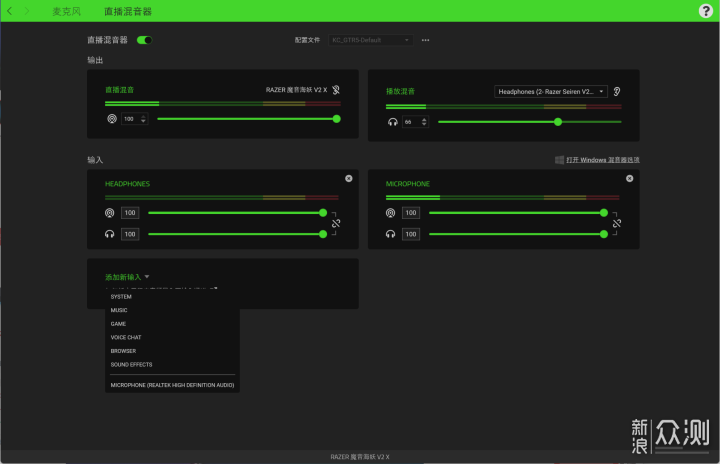Screen dimensions: 720x464
Task: Open the profile three-dots menu
Action: [x=426, y=40]
